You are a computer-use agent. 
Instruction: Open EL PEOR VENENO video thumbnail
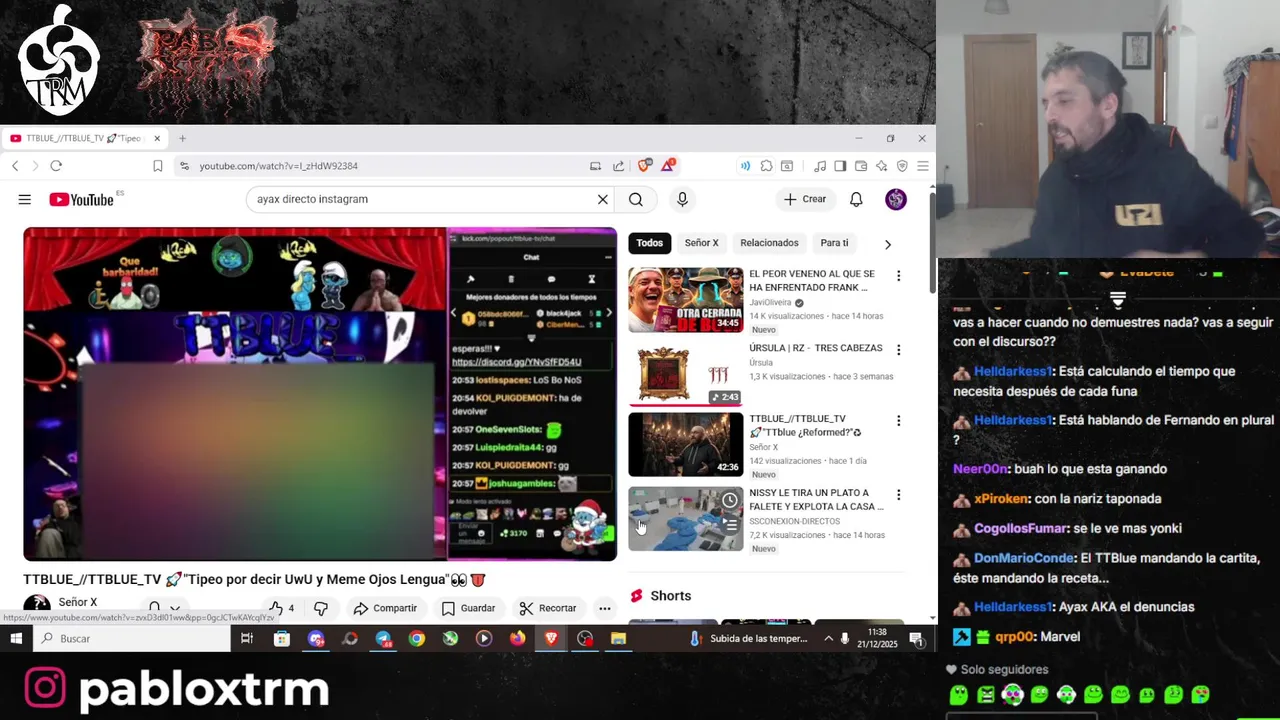pyautogui.click(x=685, y=300)
